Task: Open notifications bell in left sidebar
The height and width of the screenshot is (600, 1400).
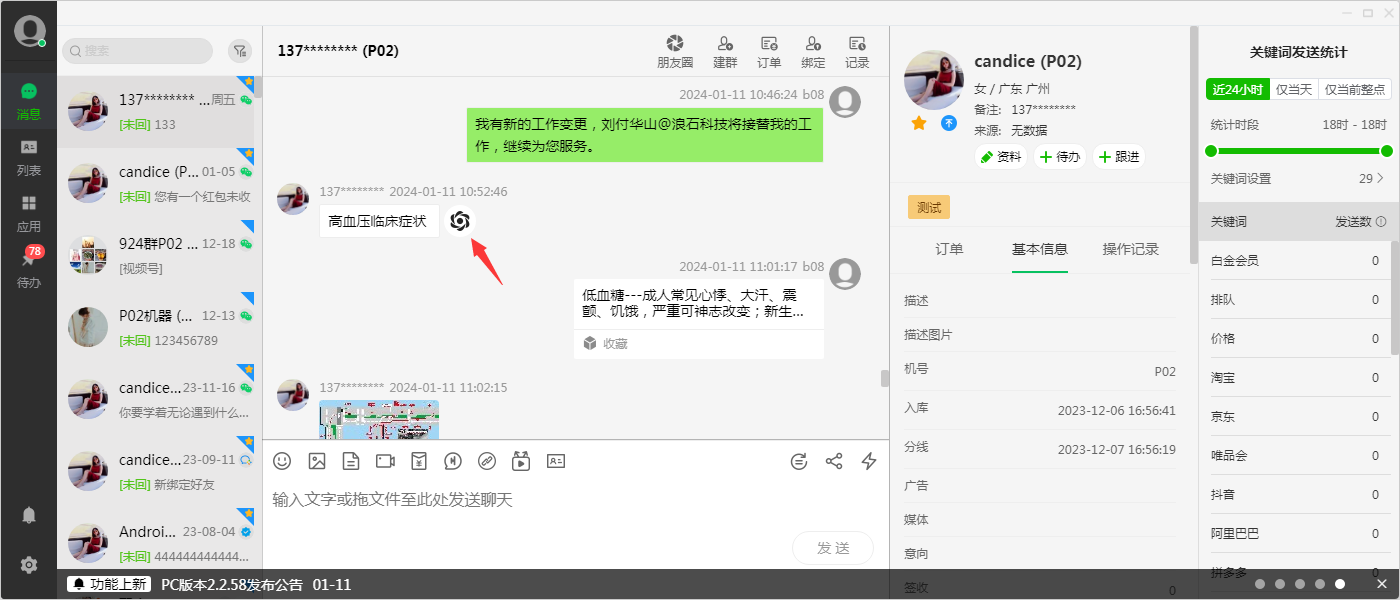Action: coord(29,515)
